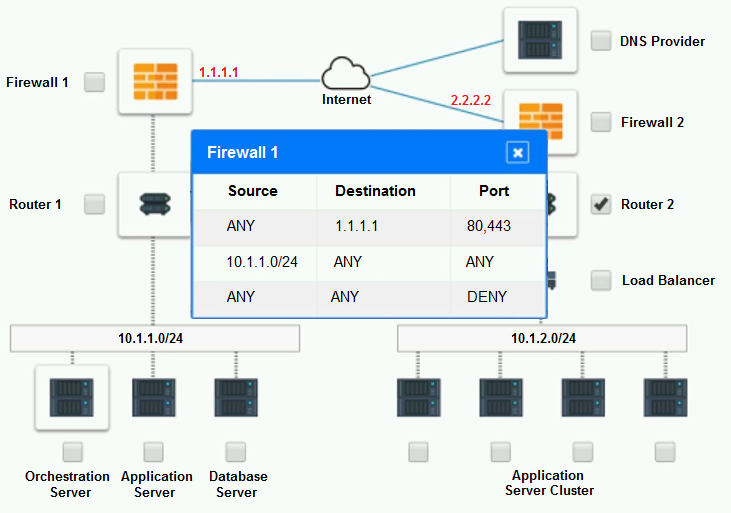The image size is (731, 513).
Task: Toggle the Database Server checkbox
Action: pos(236,451)
